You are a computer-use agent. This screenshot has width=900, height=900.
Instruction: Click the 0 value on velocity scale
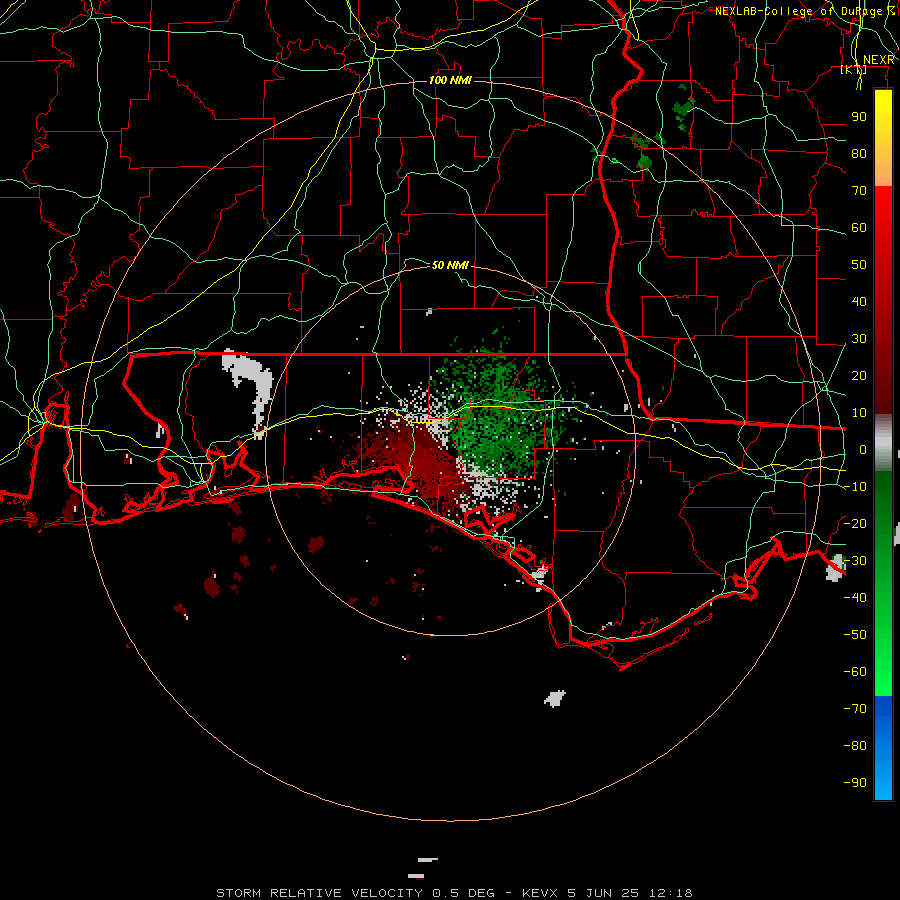(863, 449)
